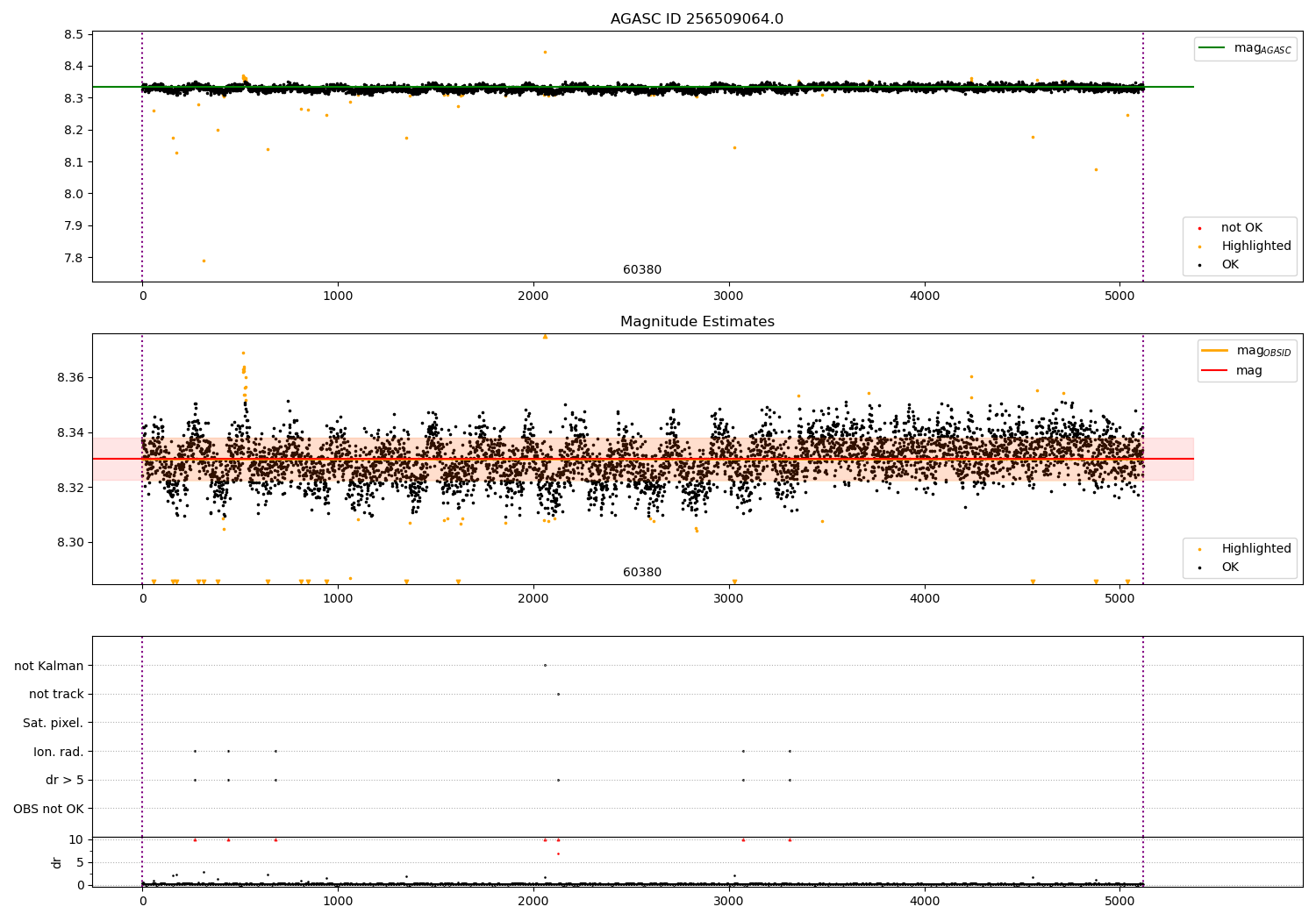
Task: Click the "60380" label in Magnitude Estimates plot
Action: point(642,573)
